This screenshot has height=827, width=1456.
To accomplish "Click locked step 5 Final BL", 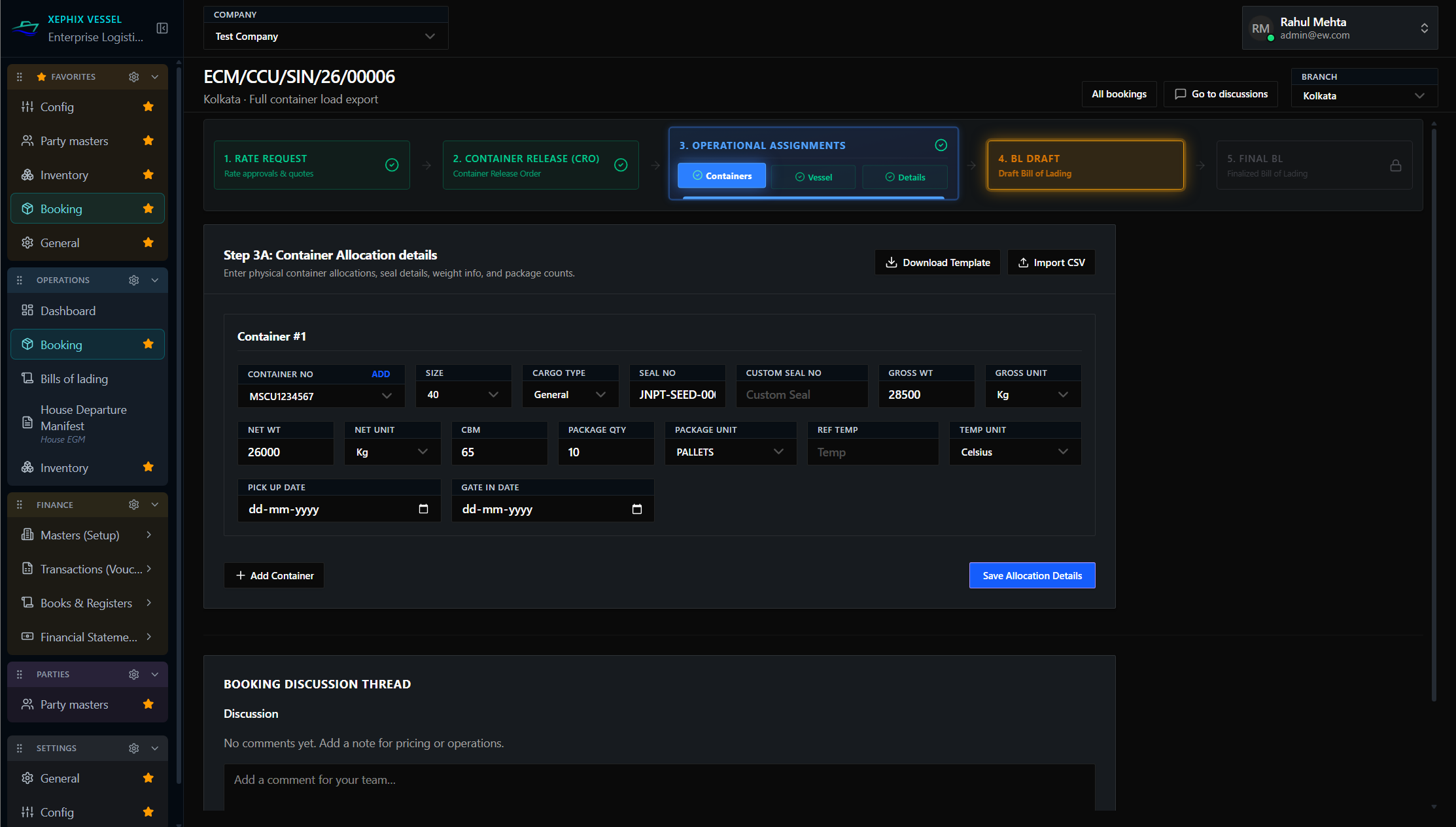I will (x=1314, y=165).
